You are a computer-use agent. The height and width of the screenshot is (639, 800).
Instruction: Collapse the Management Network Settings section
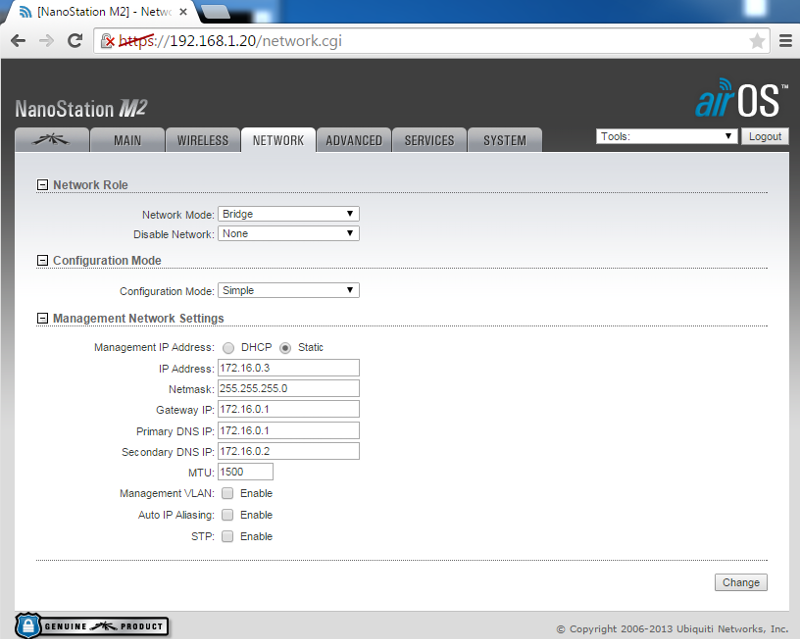click(x=42, y=317)
